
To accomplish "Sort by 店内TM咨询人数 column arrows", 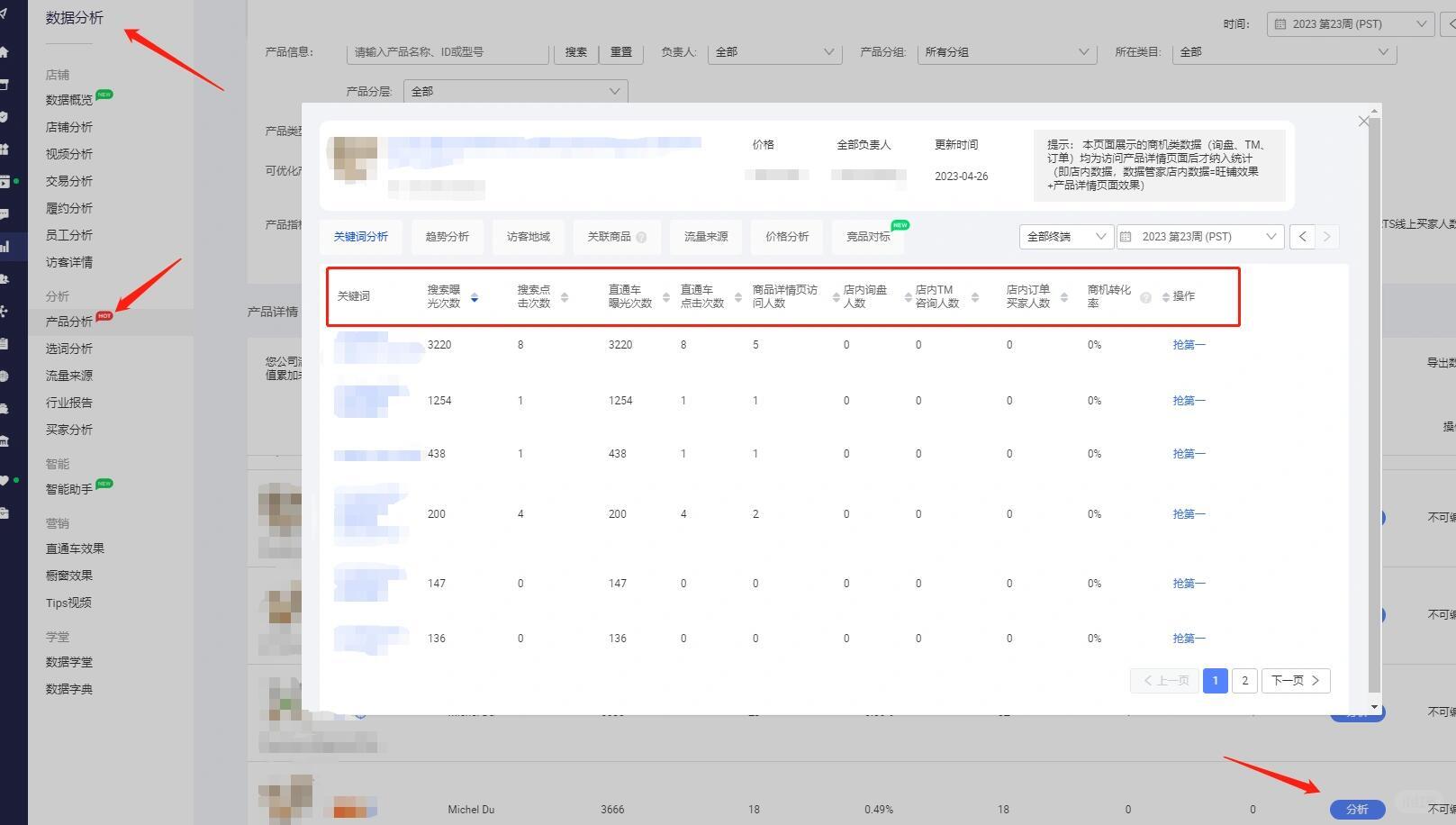I will coord(975,297).
